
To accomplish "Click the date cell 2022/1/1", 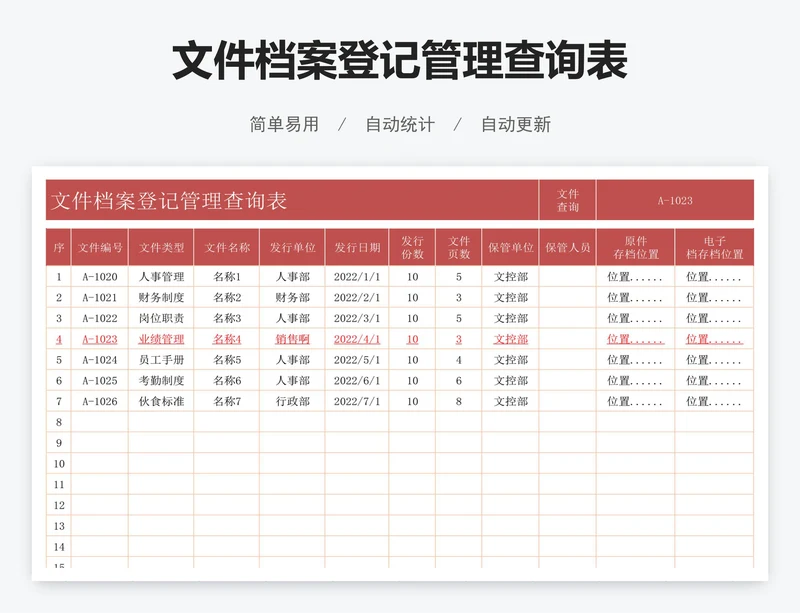I will point(357,277).
